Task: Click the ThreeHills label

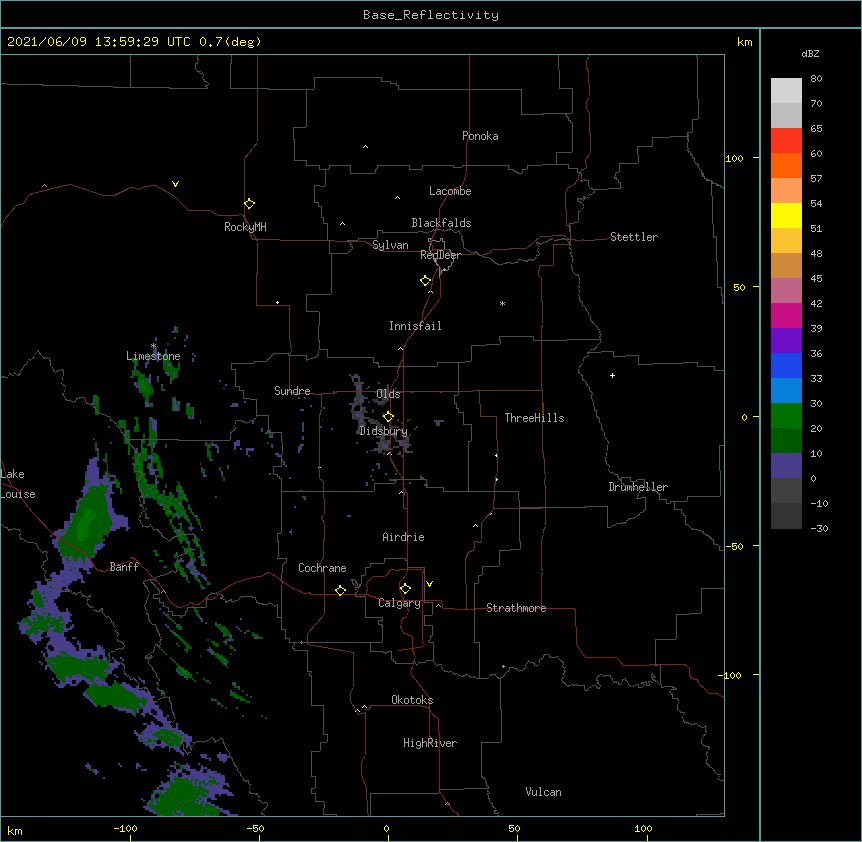Action: click(534, 418)
